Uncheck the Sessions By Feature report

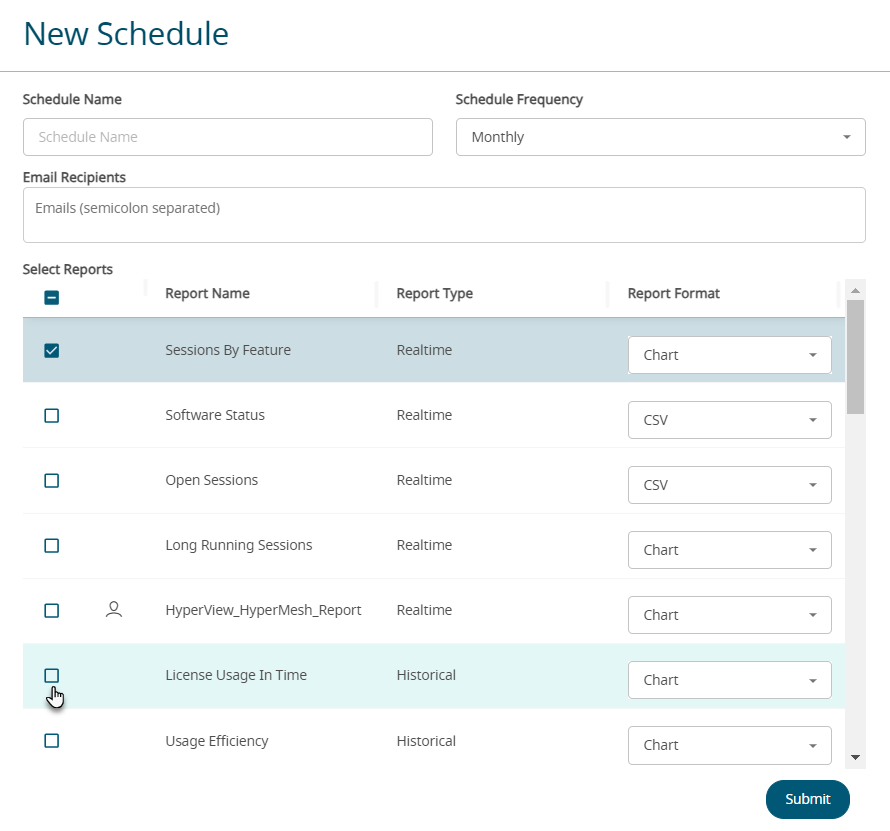point(52,350)
